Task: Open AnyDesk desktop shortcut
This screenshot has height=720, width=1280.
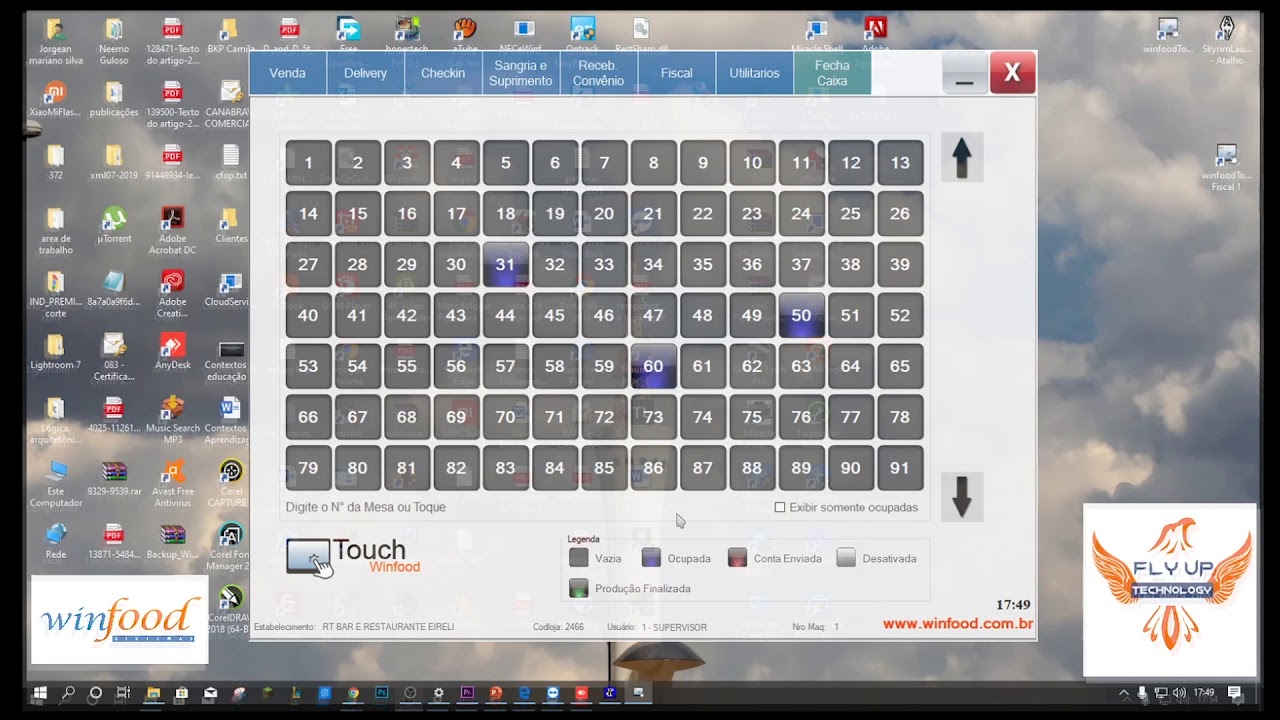Action: (172, 352)
